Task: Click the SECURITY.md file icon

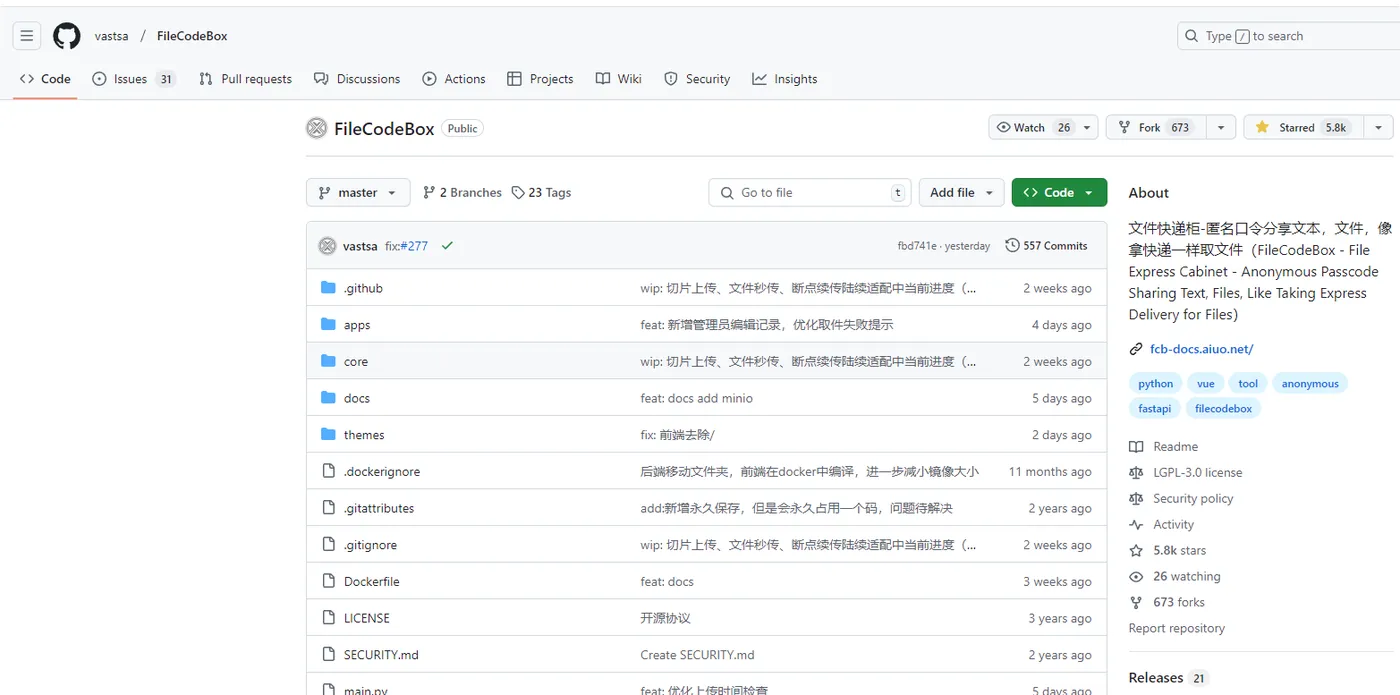Action: (x=328, y=655)
